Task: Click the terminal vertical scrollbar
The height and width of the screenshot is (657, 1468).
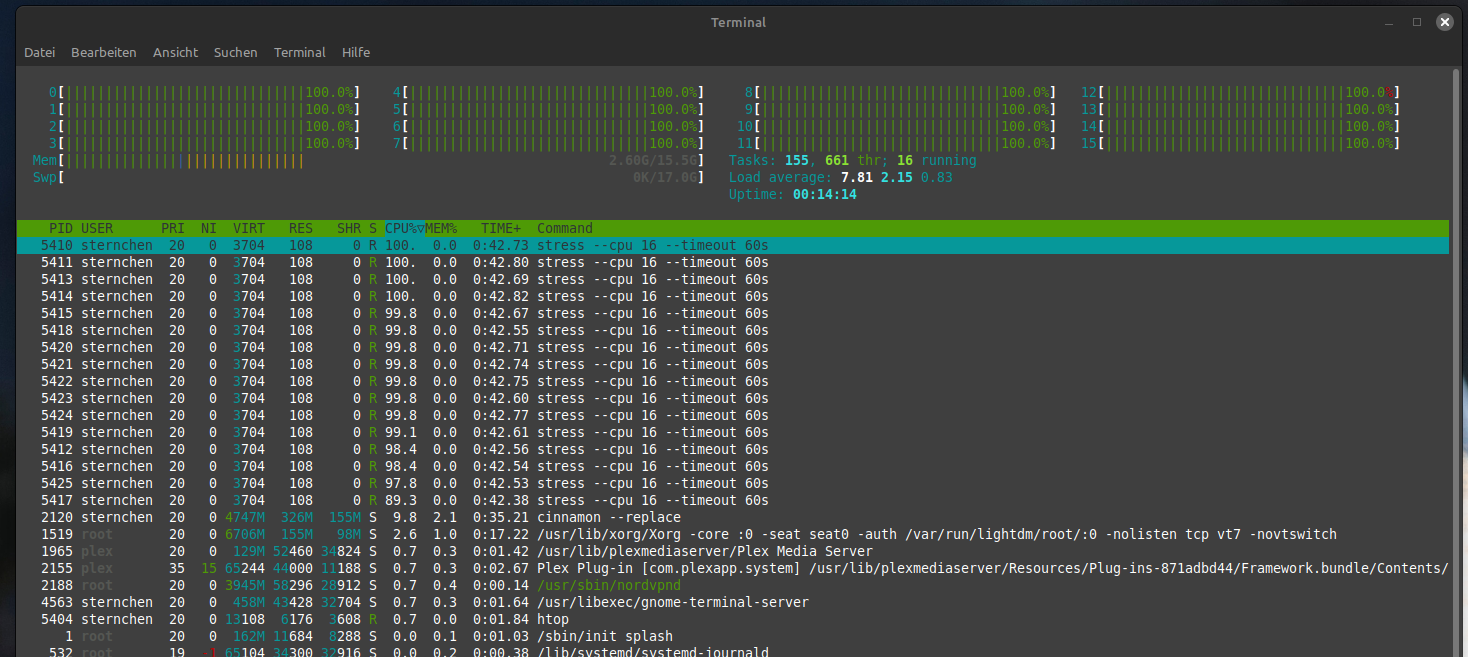Action: click(1456, 362)
